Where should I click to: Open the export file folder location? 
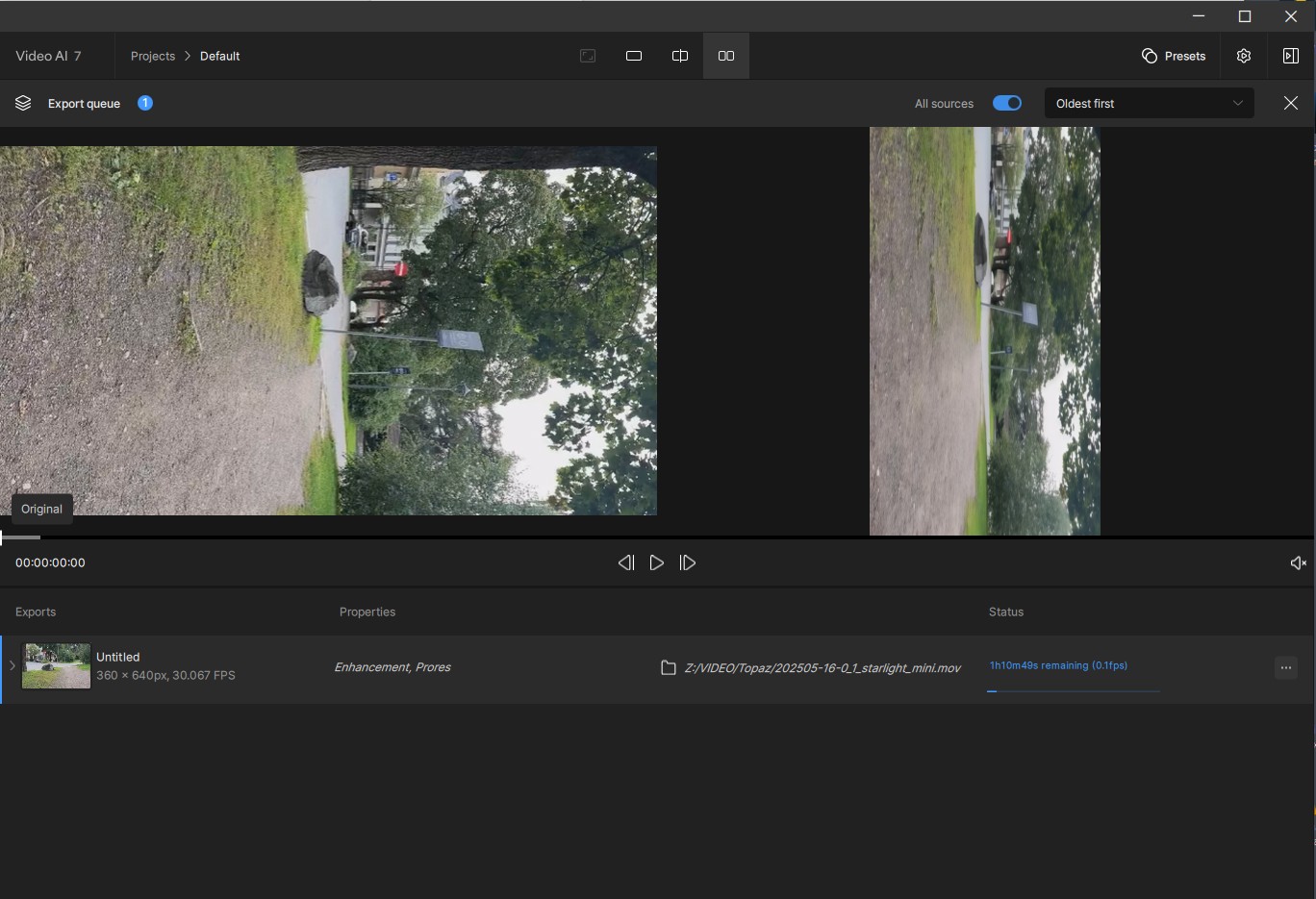670,667
